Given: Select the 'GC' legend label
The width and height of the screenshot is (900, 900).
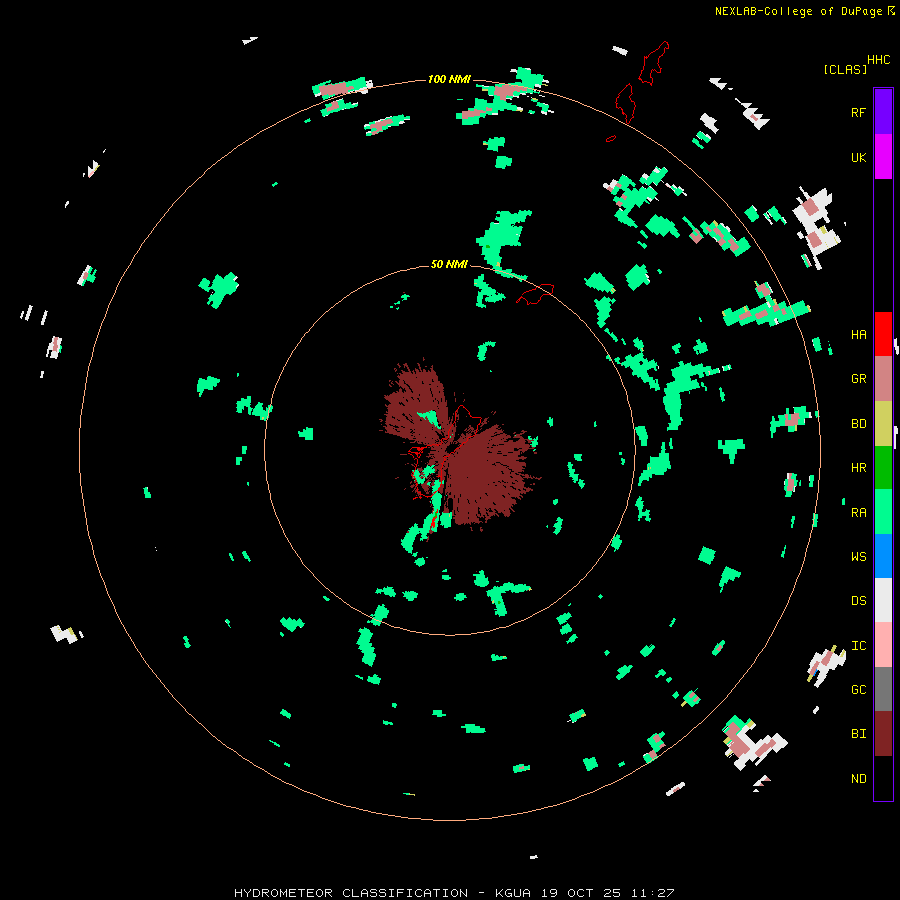Looking at the screenshot, I should [x=858, y=690].
